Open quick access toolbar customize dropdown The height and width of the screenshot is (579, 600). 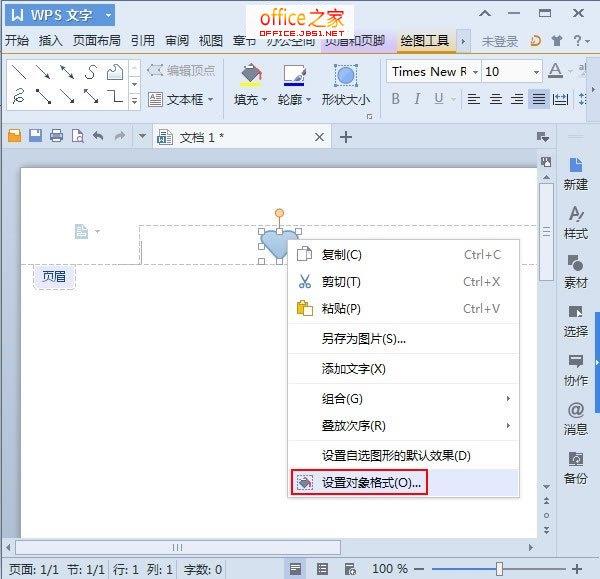coord(142,136)
